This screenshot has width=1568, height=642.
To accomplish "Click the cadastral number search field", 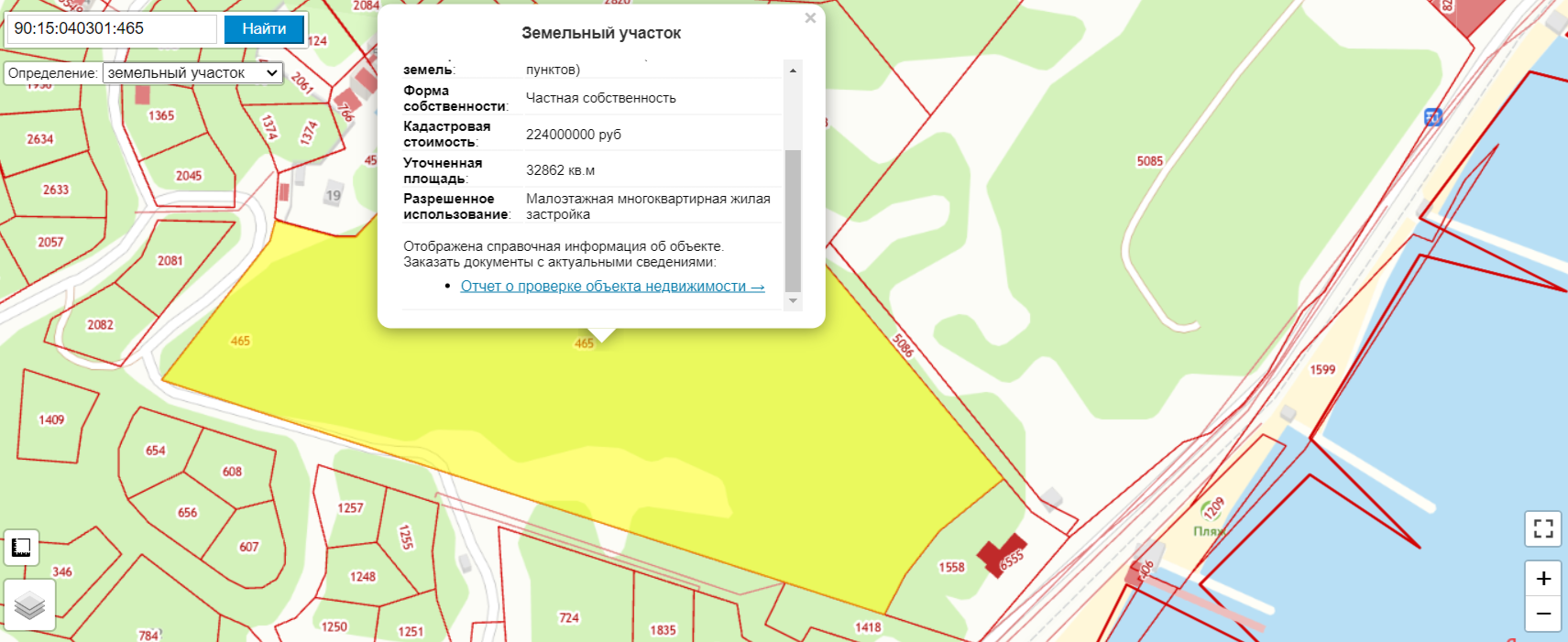I will click(112, 29).
